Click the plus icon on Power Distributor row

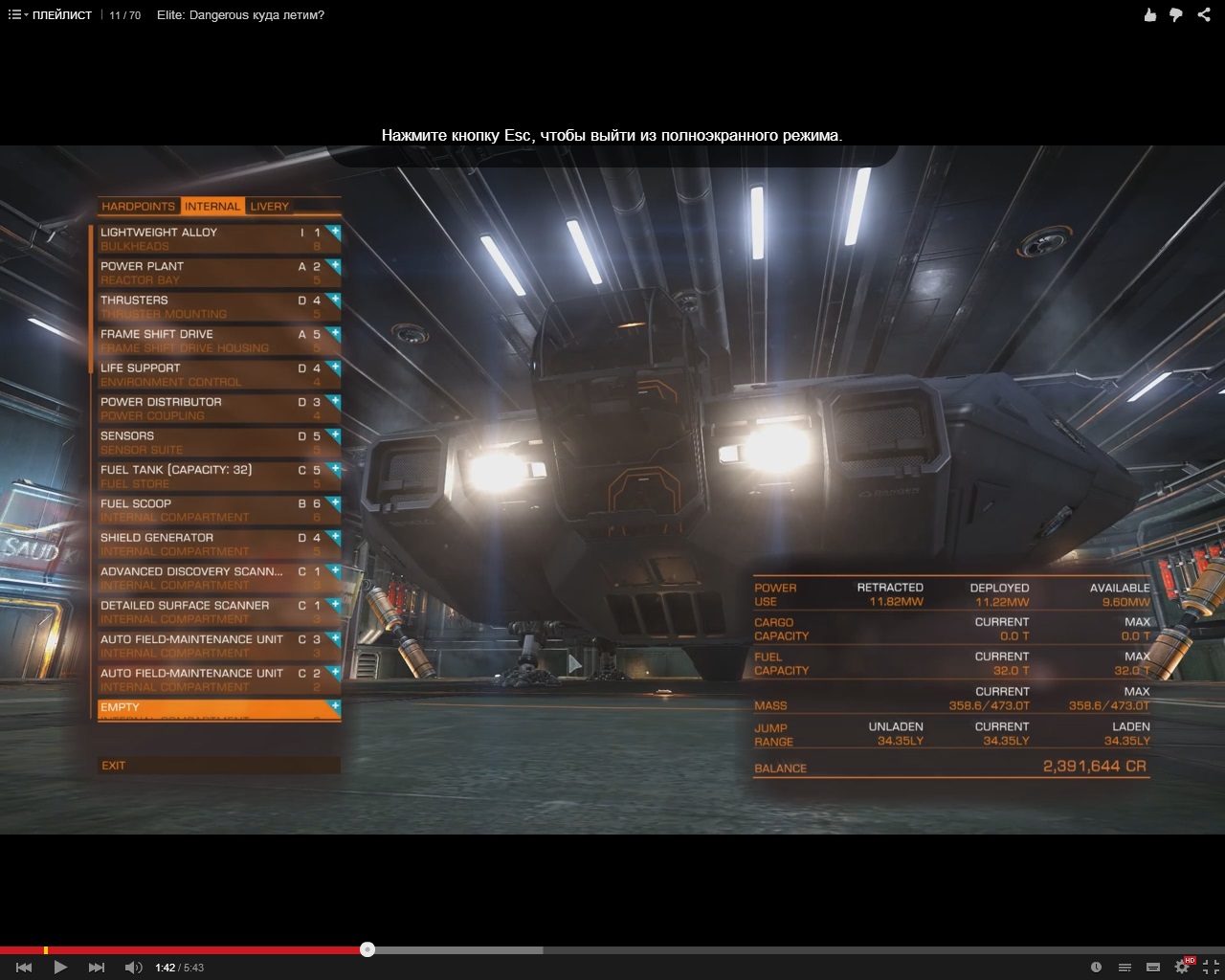point(335,401)
